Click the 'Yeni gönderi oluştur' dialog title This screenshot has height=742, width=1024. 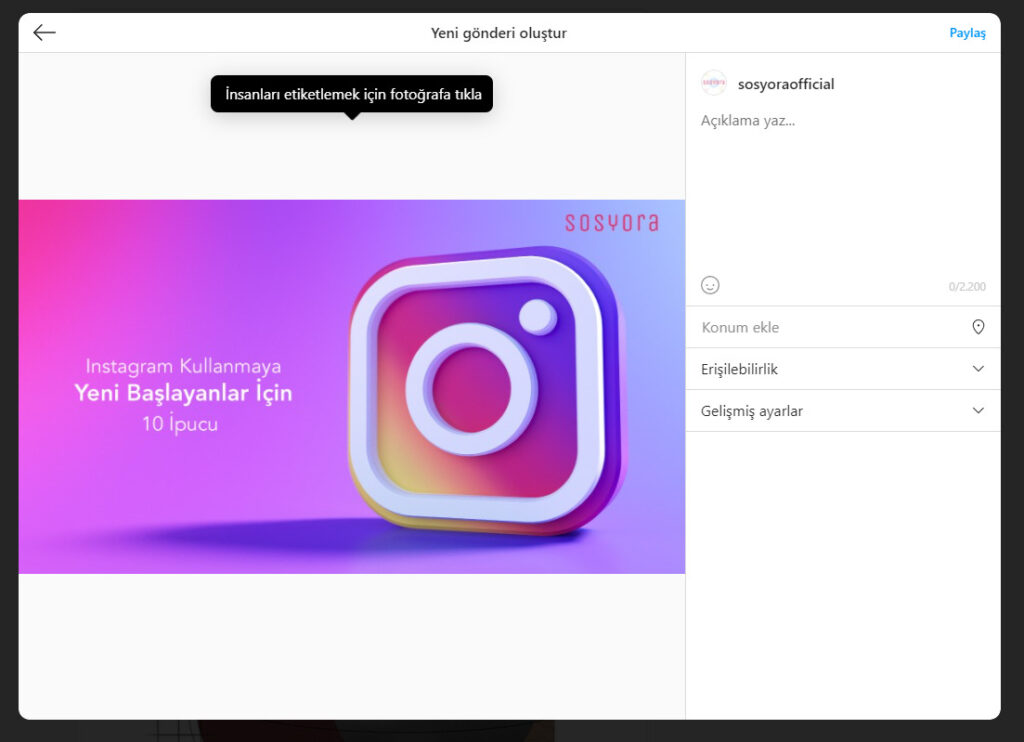(x=498, y=33)
